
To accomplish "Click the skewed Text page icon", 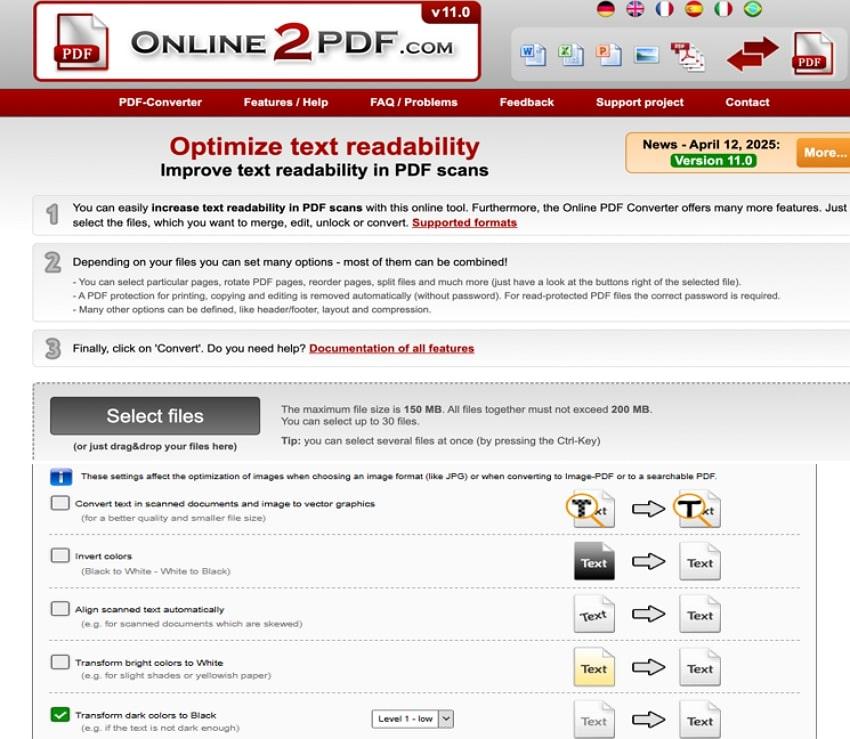I will coord(594,614).
